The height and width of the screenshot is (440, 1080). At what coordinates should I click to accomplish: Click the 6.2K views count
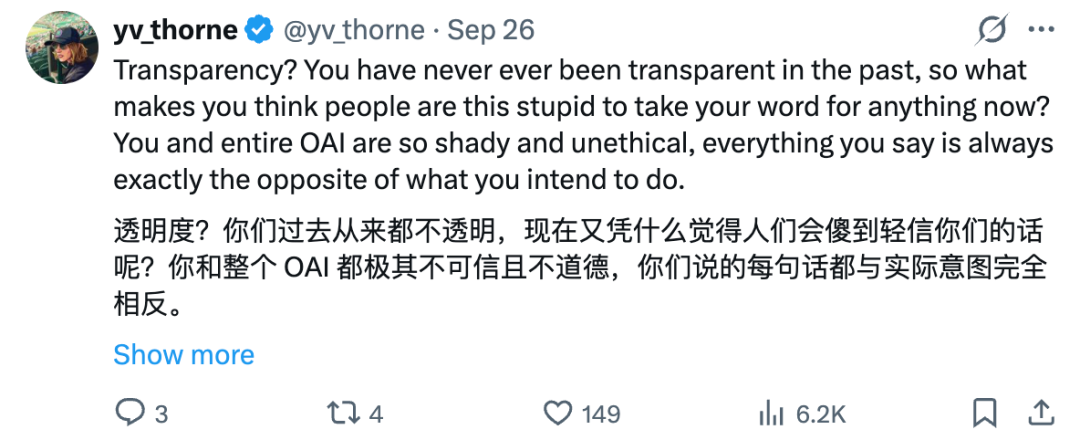click(x=820, y=414)
